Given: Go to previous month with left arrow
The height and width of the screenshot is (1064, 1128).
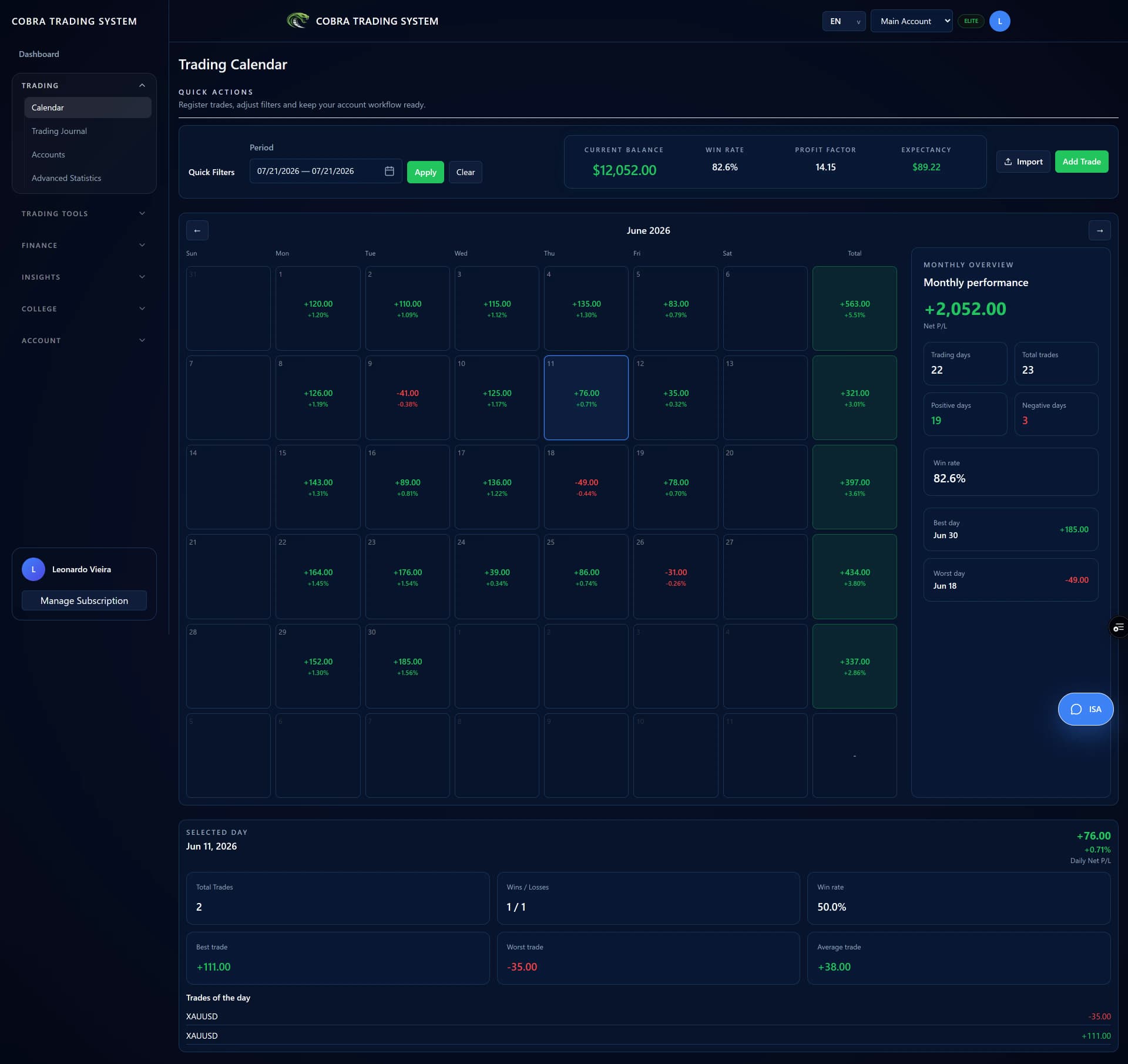Looking at the screenshot, I should [x=197, y=230].
